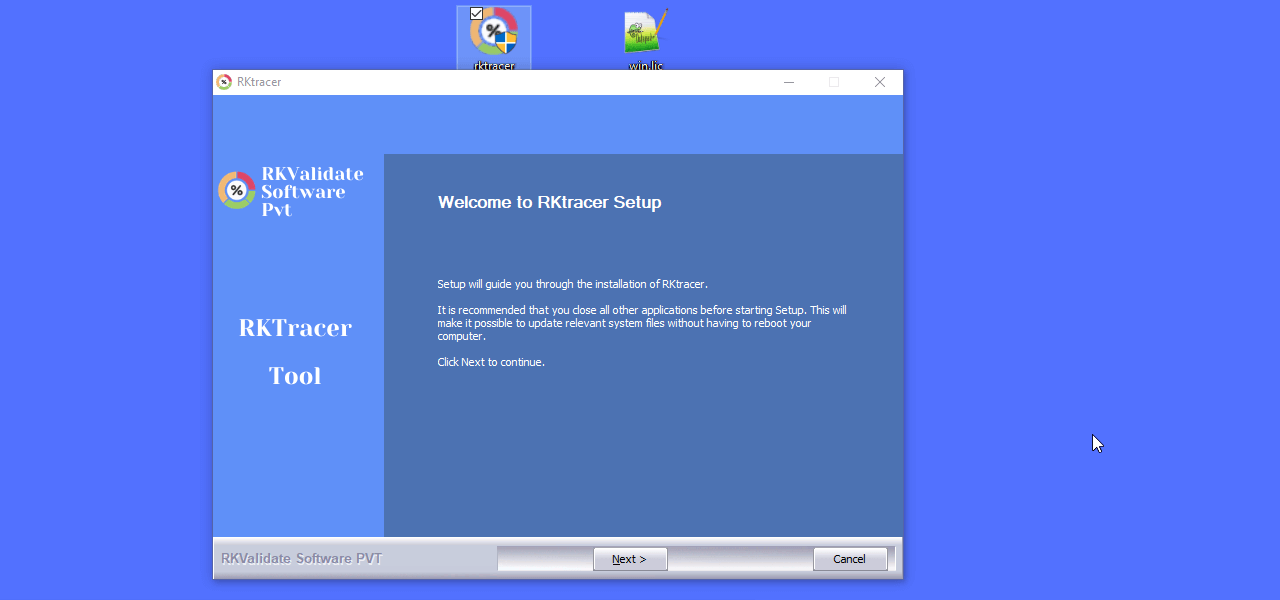Toggle the checkbox on rktracer desktop icon
Viewport: 1280px width, 600px height.
point(476,14)
